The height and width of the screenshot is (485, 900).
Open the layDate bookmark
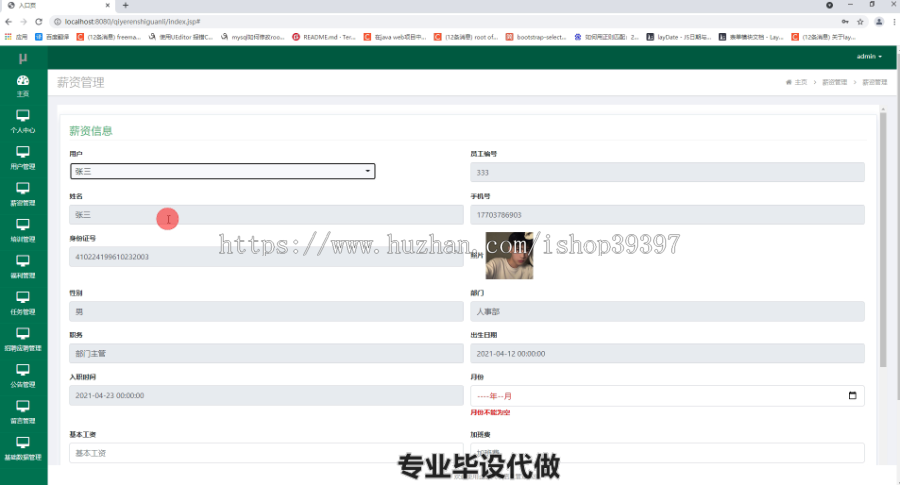679,37
